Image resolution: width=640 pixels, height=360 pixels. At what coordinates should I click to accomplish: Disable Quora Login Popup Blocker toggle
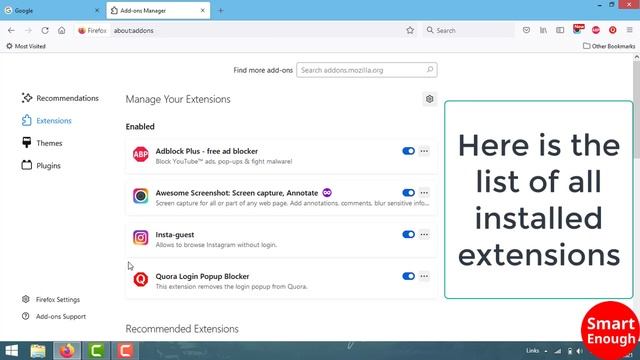[x=408, y=276]
